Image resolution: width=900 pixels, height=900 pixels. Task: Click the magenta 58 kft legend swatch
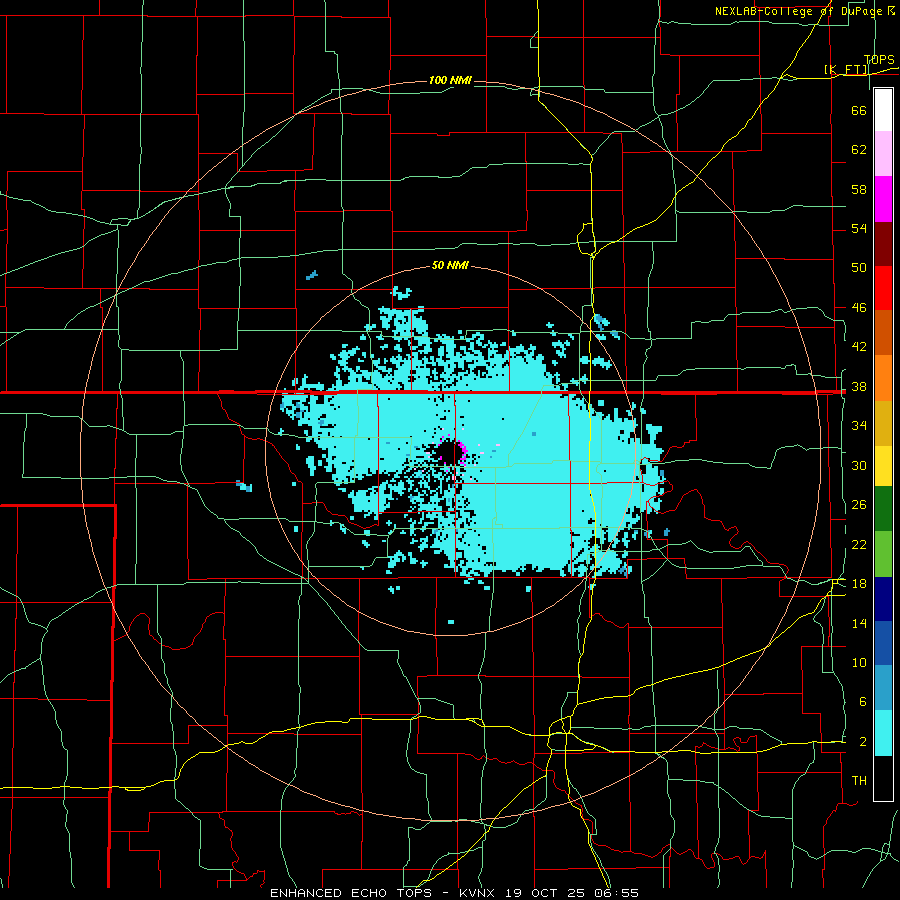click(x=883, y=199)
